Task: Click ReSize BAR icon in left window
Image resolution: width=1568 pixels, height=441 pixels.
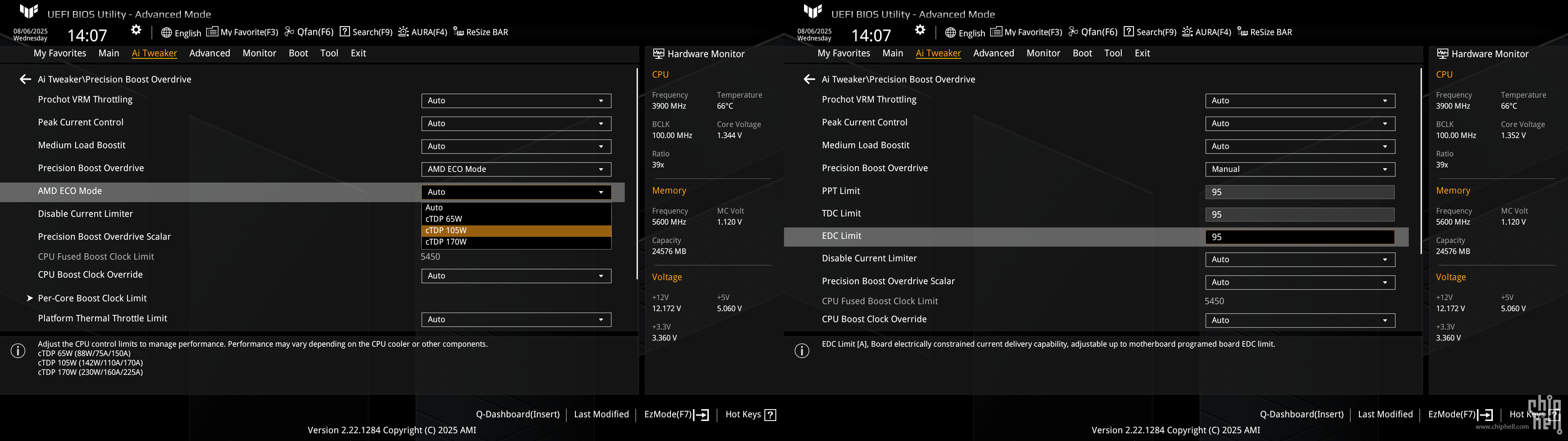Action: click(x=458, y=32)
